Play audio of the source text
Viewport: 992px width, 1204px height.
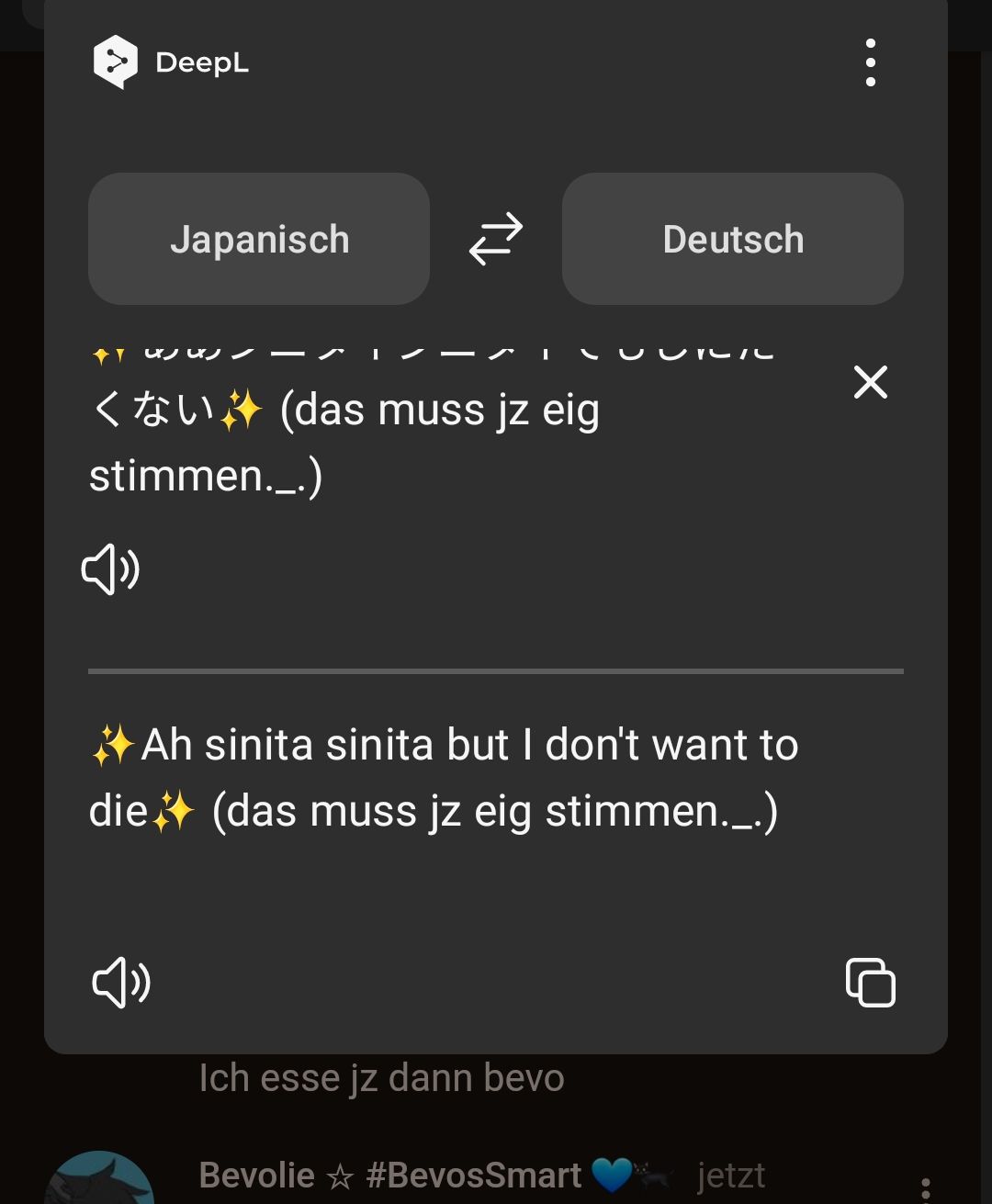coord(111,569)
